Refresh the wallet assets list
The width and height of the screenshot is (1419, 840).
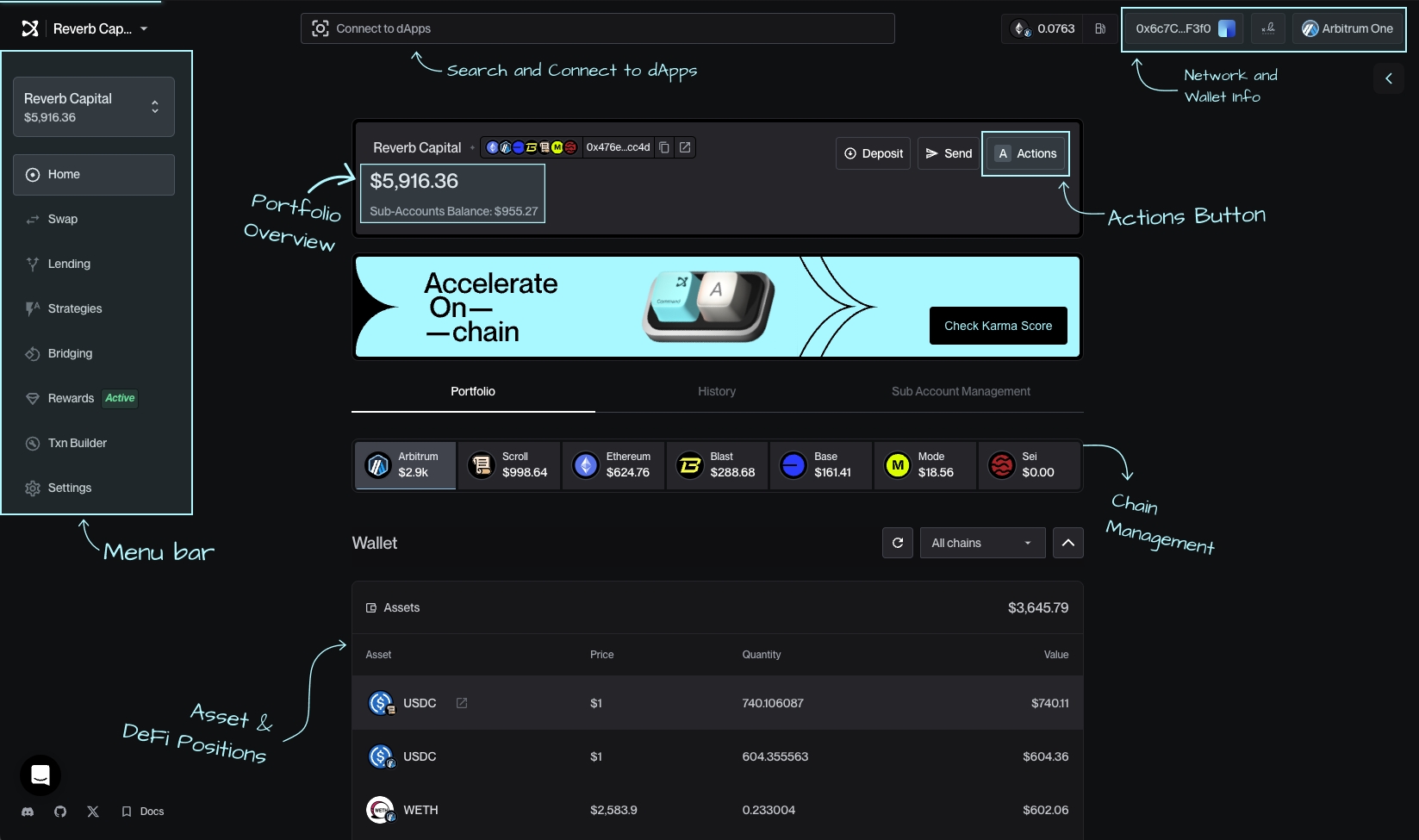click(x=897, y=543)
